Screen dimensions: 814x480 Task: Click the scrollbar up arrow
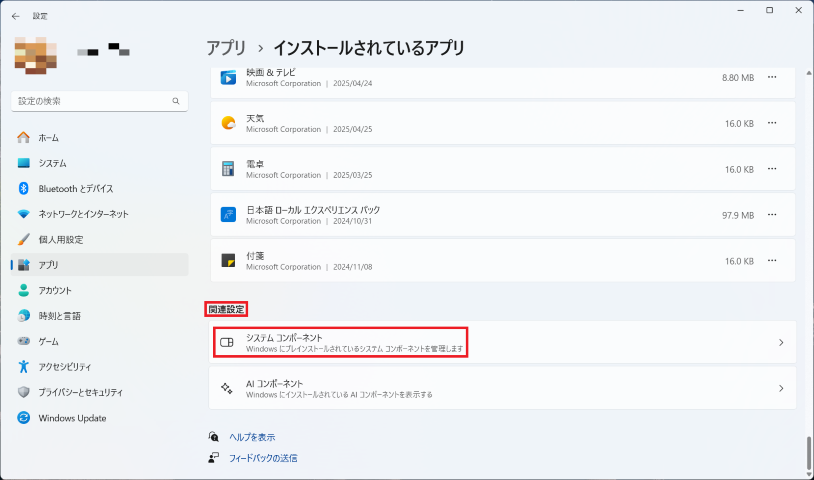[808, 73]
